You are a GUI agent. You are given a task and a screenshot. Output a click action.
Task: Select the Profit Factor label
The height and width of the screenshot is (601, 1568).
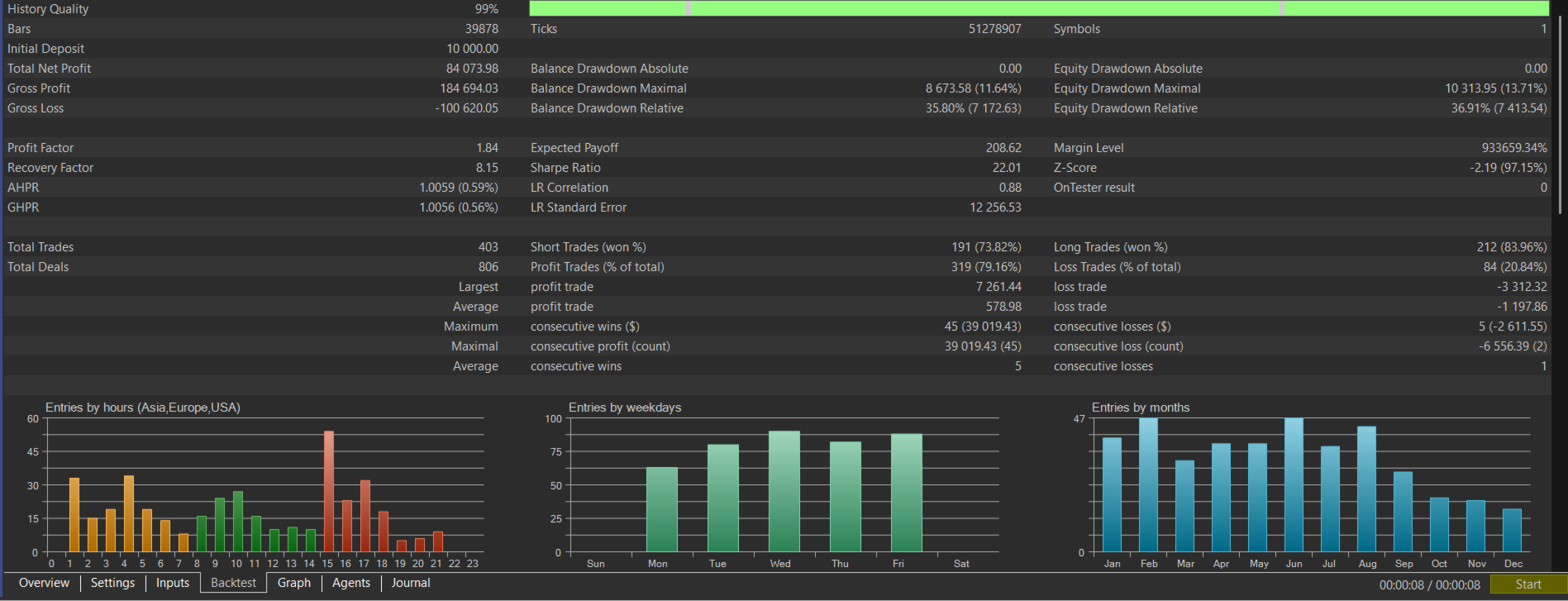coord(41,148)
